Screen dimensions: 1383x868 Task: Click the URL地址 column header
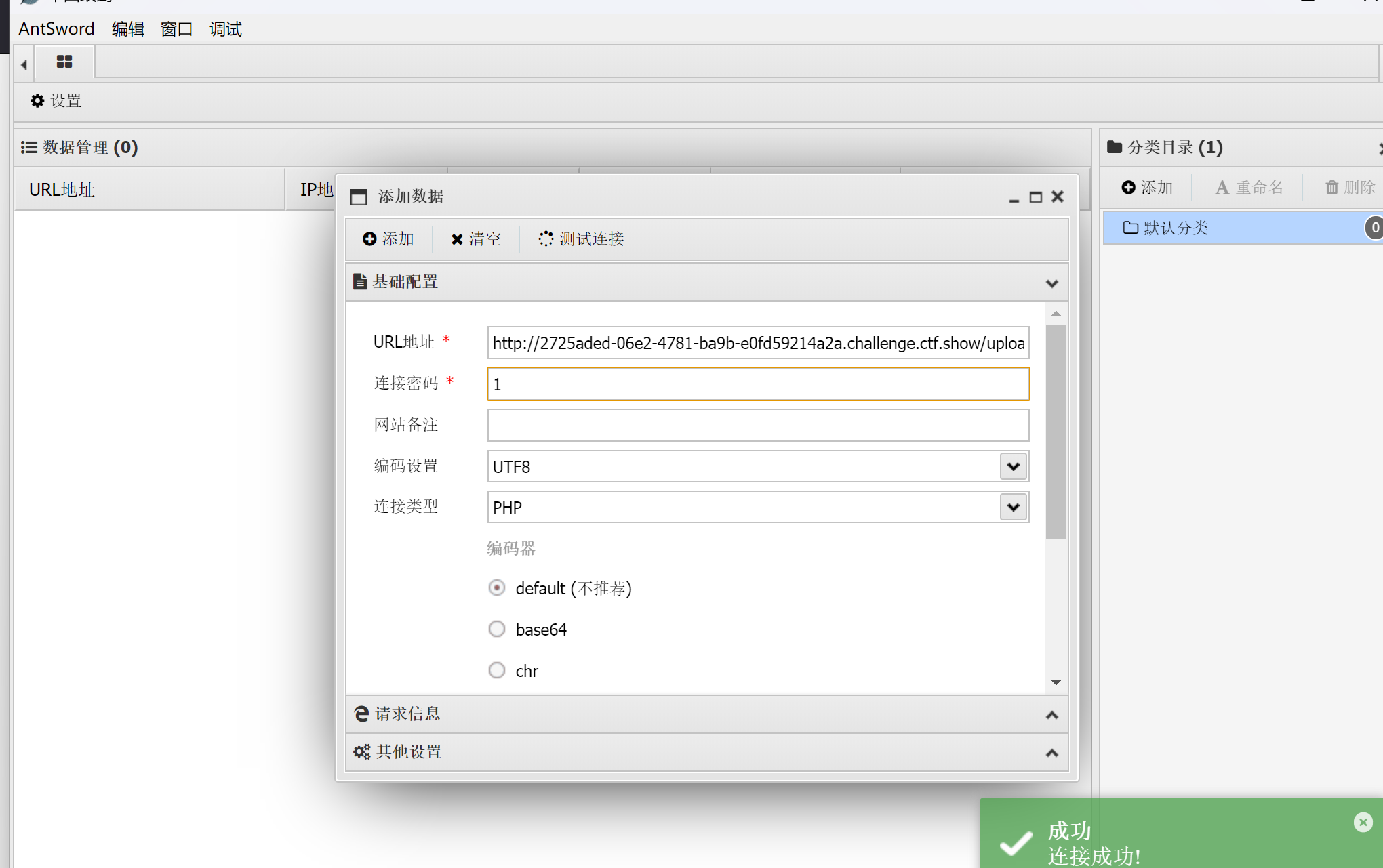pyautogui.click(x=149, y=190)
